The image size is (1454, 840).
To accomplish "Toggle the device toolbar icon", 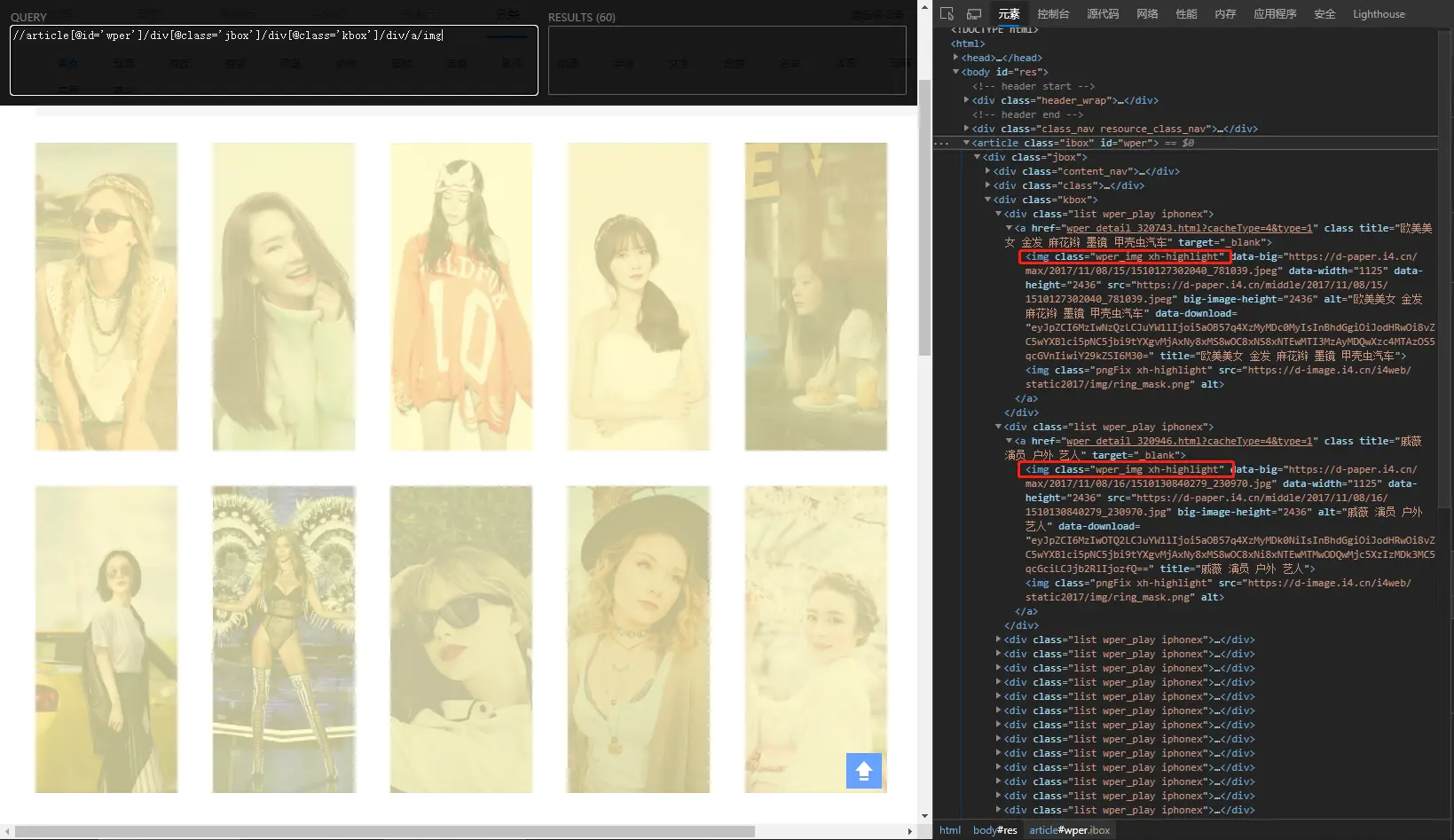I will pos(973,13).
